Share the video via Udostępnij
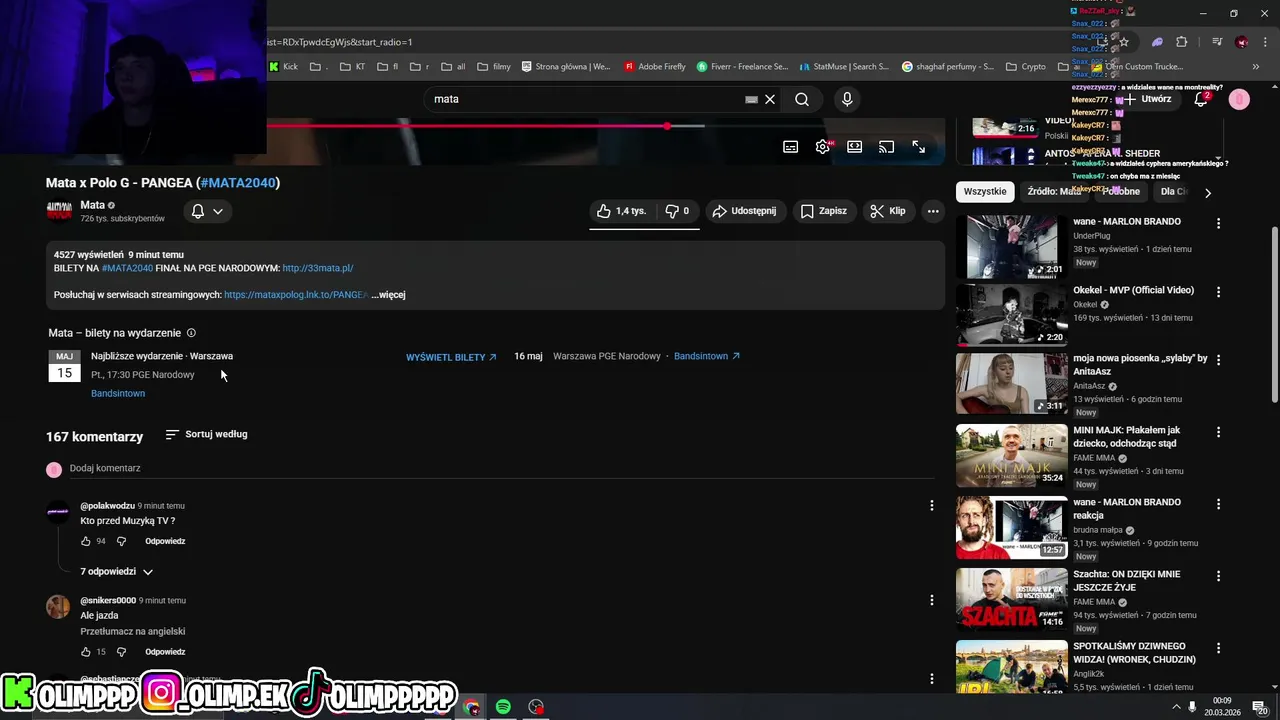Screen dimensions: 1280x720 (x=744, y=211)
